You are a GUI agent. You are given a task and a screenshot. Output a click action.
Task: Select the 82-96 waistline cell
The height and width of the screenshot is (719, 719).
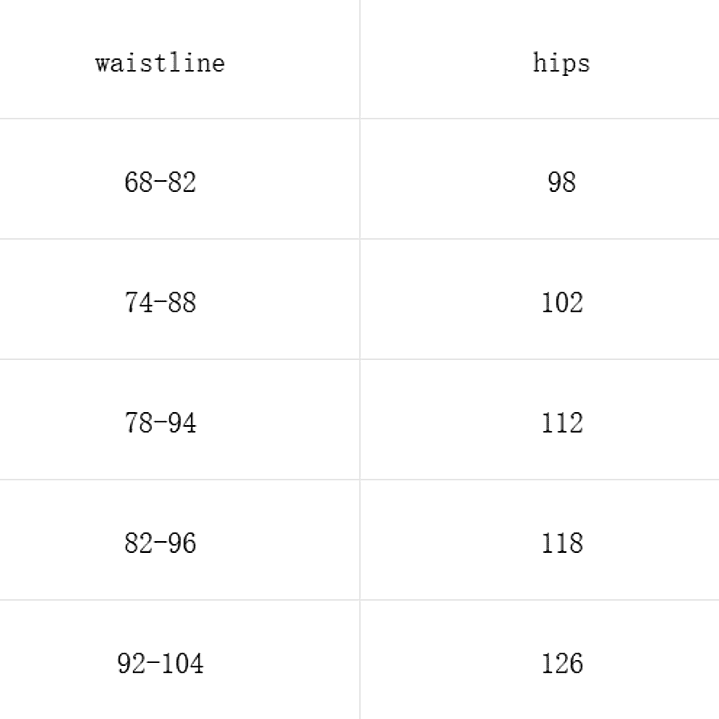160,543
